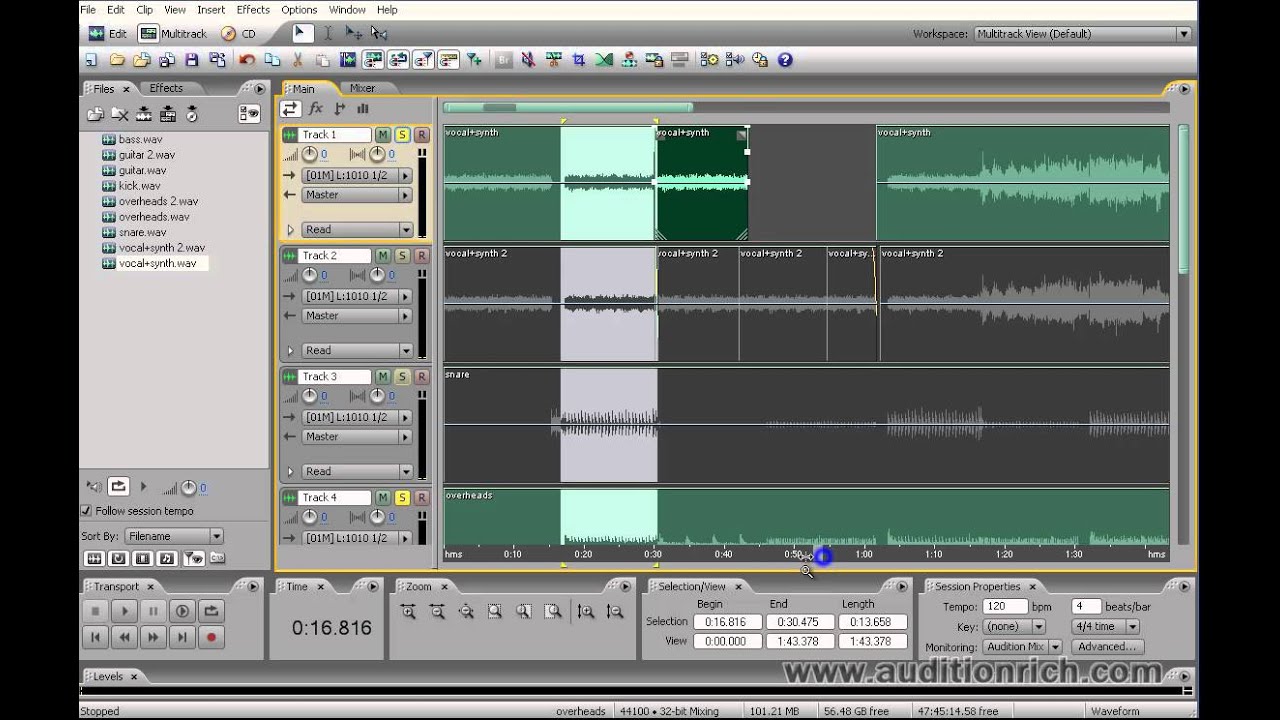1280x720 pixels.
Task: Click the Open folder icon in toolbar
Action: [117, 60]
